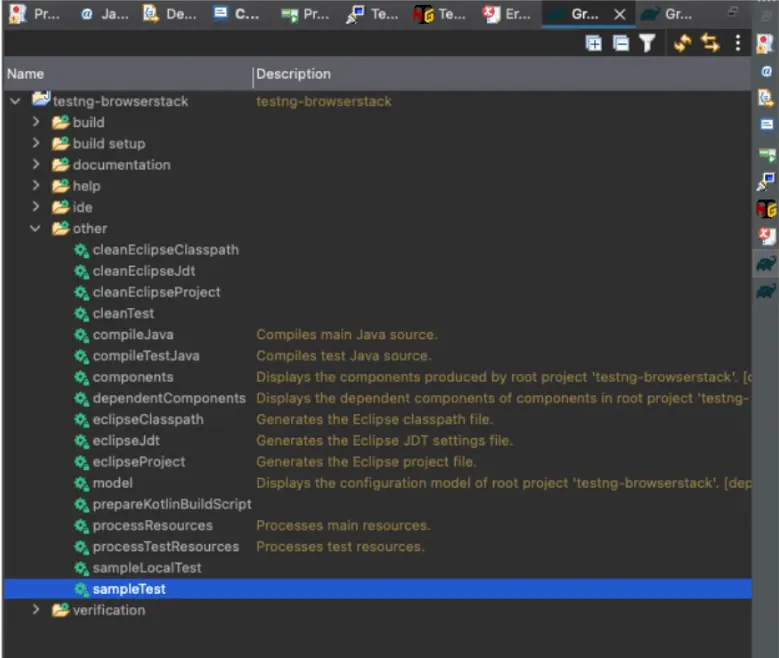Close the active Gradle Tasks tab
This screenshot has width=779, height=658.
[620, 14]
